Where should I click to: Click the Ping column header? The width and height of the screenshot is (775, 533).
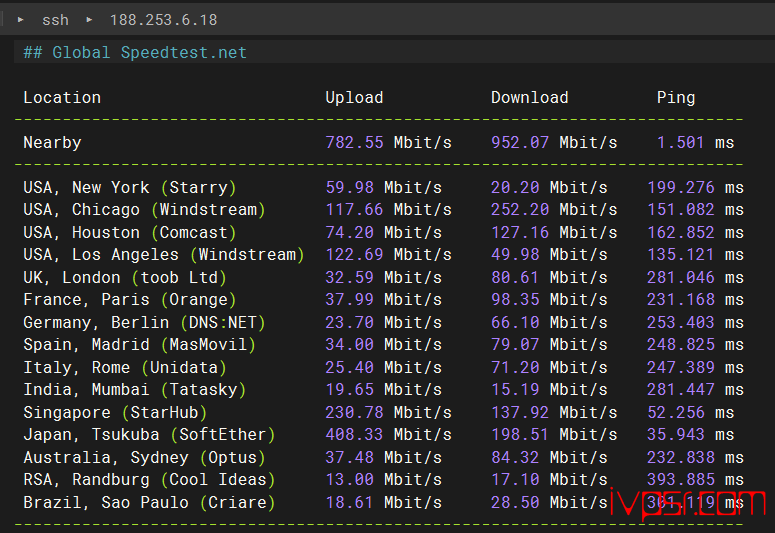(x=676, y=97)
